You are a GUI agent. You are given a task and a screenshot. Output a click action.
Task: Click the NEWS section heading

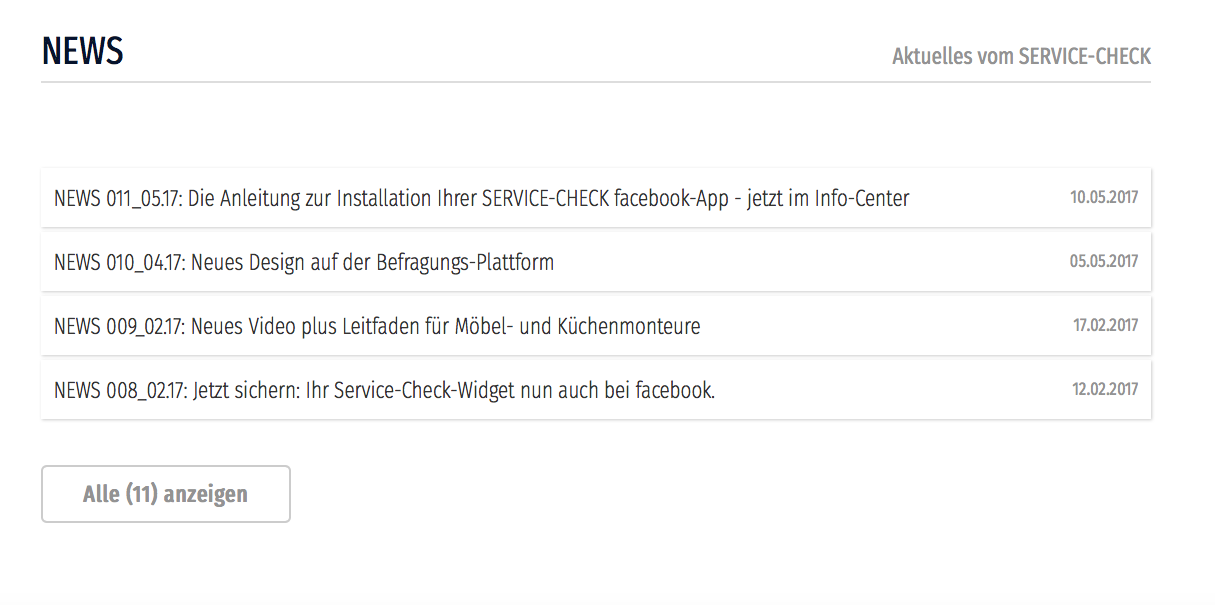click(83, 51)
